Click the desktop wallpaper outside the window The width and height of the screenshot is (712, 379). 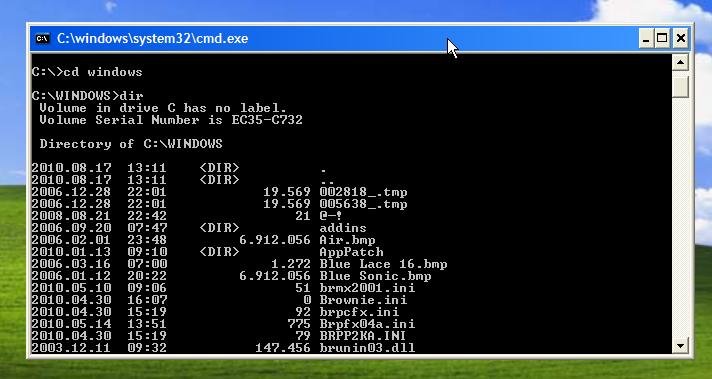tap(318, 11)
